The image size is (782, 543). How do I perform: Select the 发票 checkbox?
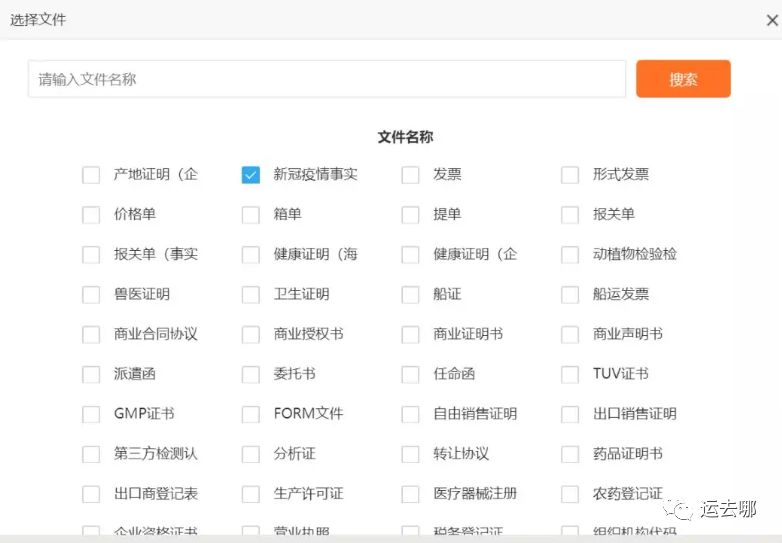point(410,175)
